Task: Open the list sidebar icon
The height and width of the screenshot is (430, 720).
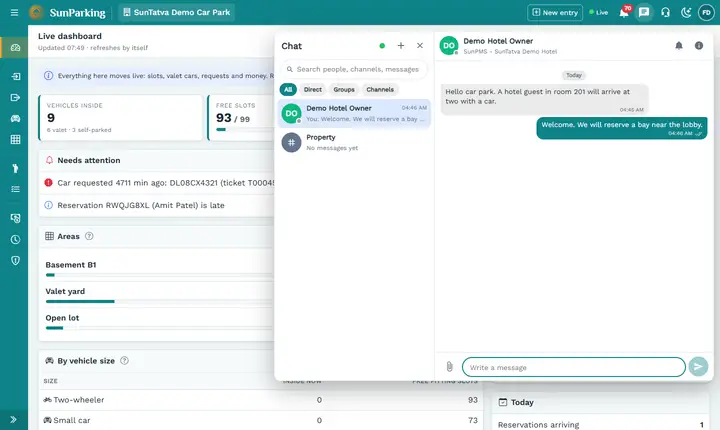Action: (x=15, y=189)
